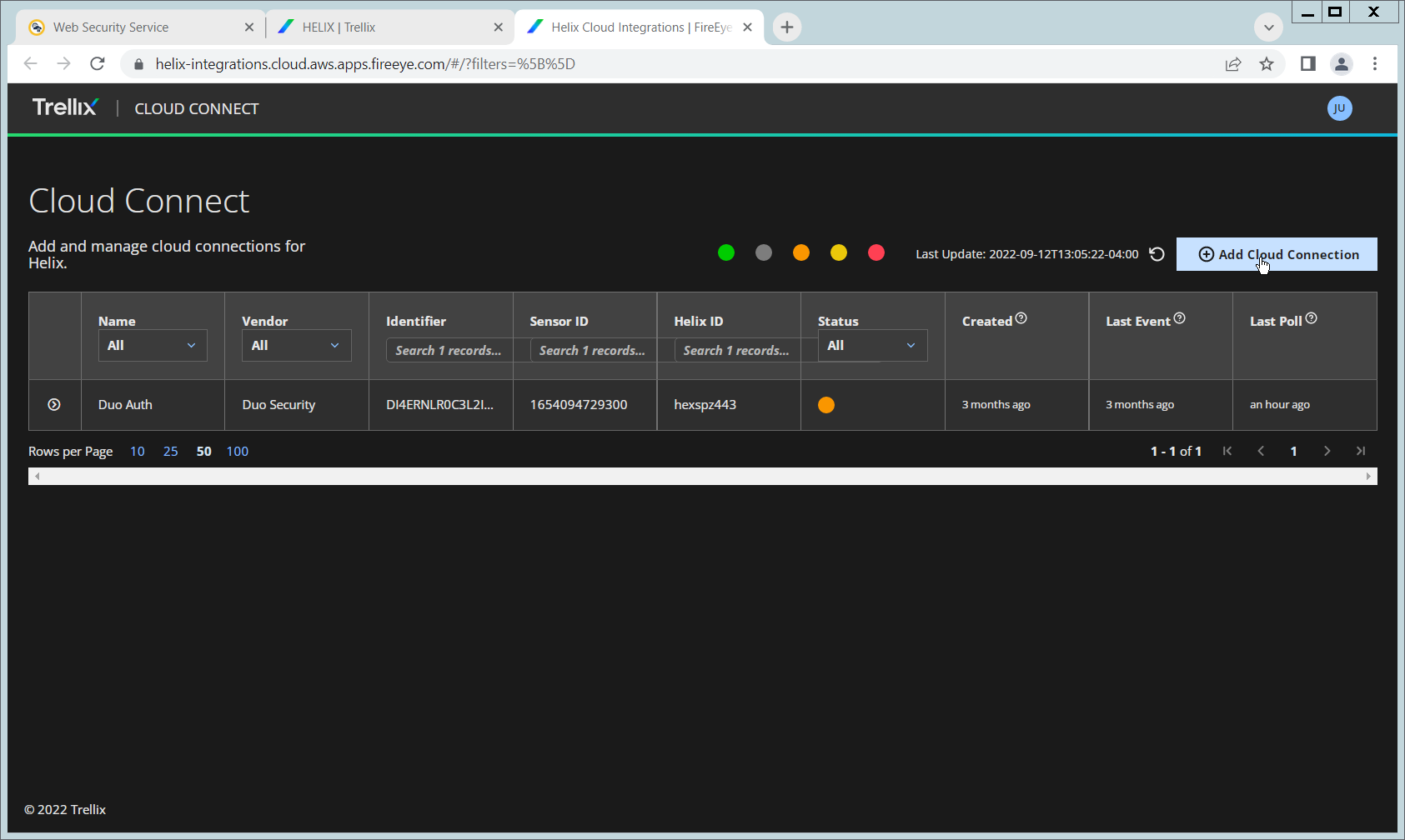The width and height of the screenshot is (1405, 840).
Task: Set rows per page to 100
Action: click(238, 452)
